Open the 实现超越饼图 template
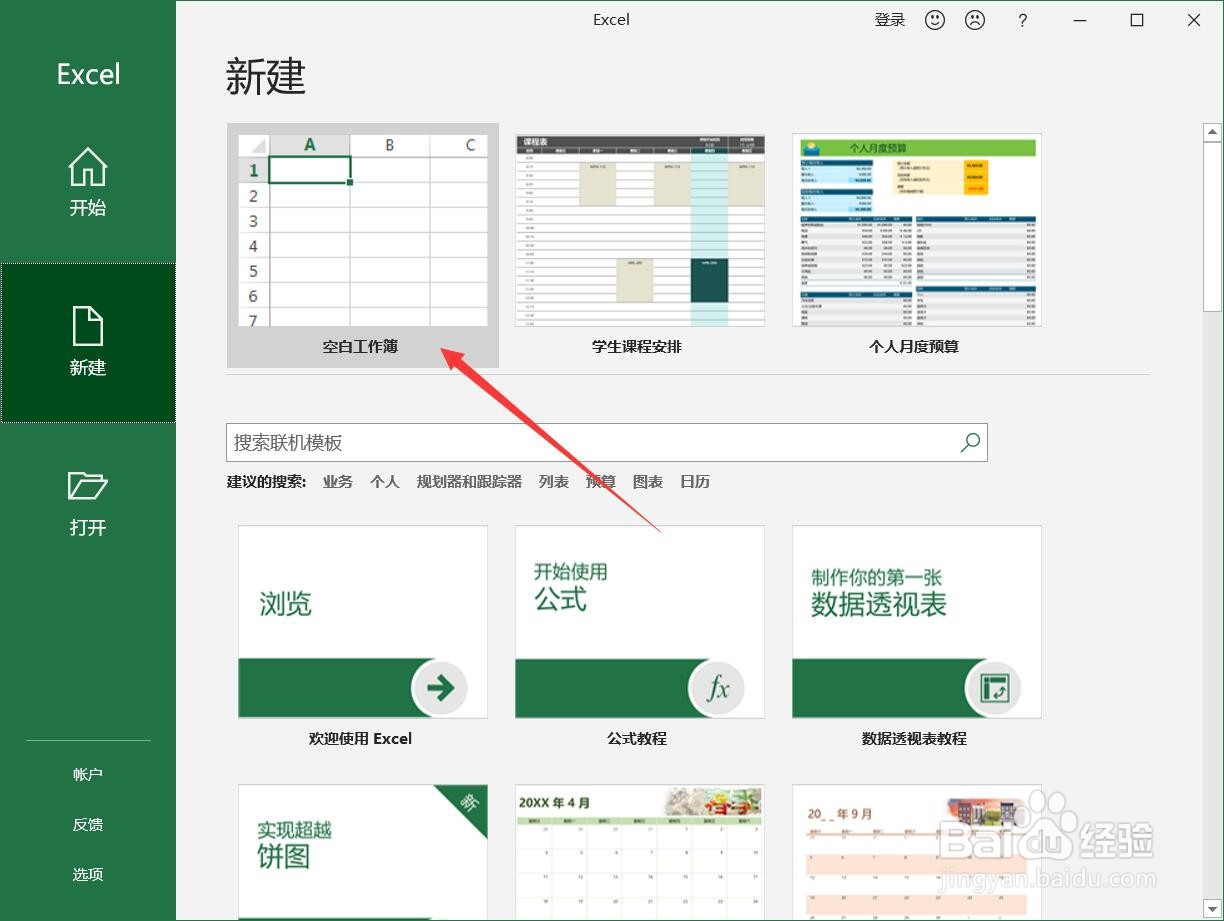Viewport: 1224px width, 921px height. [363, 852]
